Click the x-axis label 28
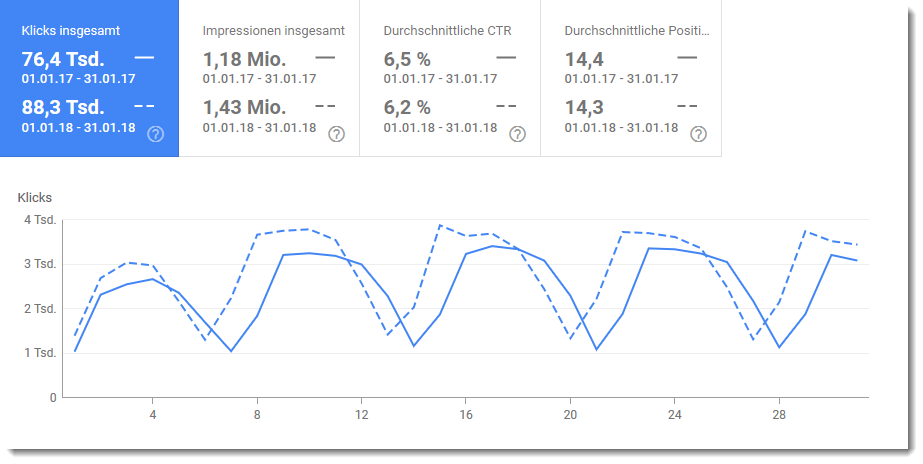 (x=779, y=415)
